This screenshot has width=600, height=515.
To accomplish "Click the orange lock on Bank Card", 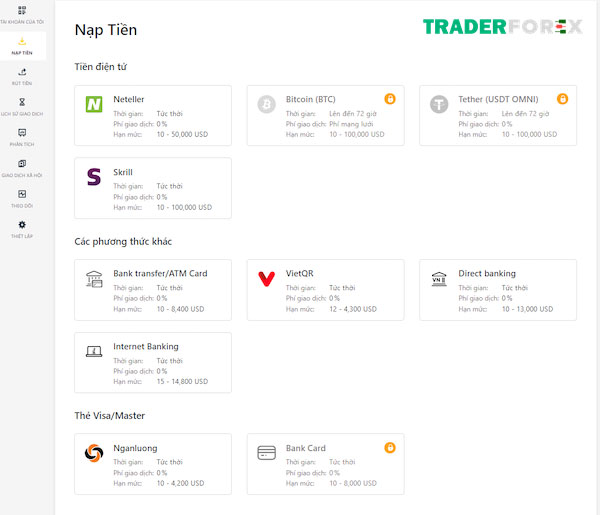I will (390, 448).
